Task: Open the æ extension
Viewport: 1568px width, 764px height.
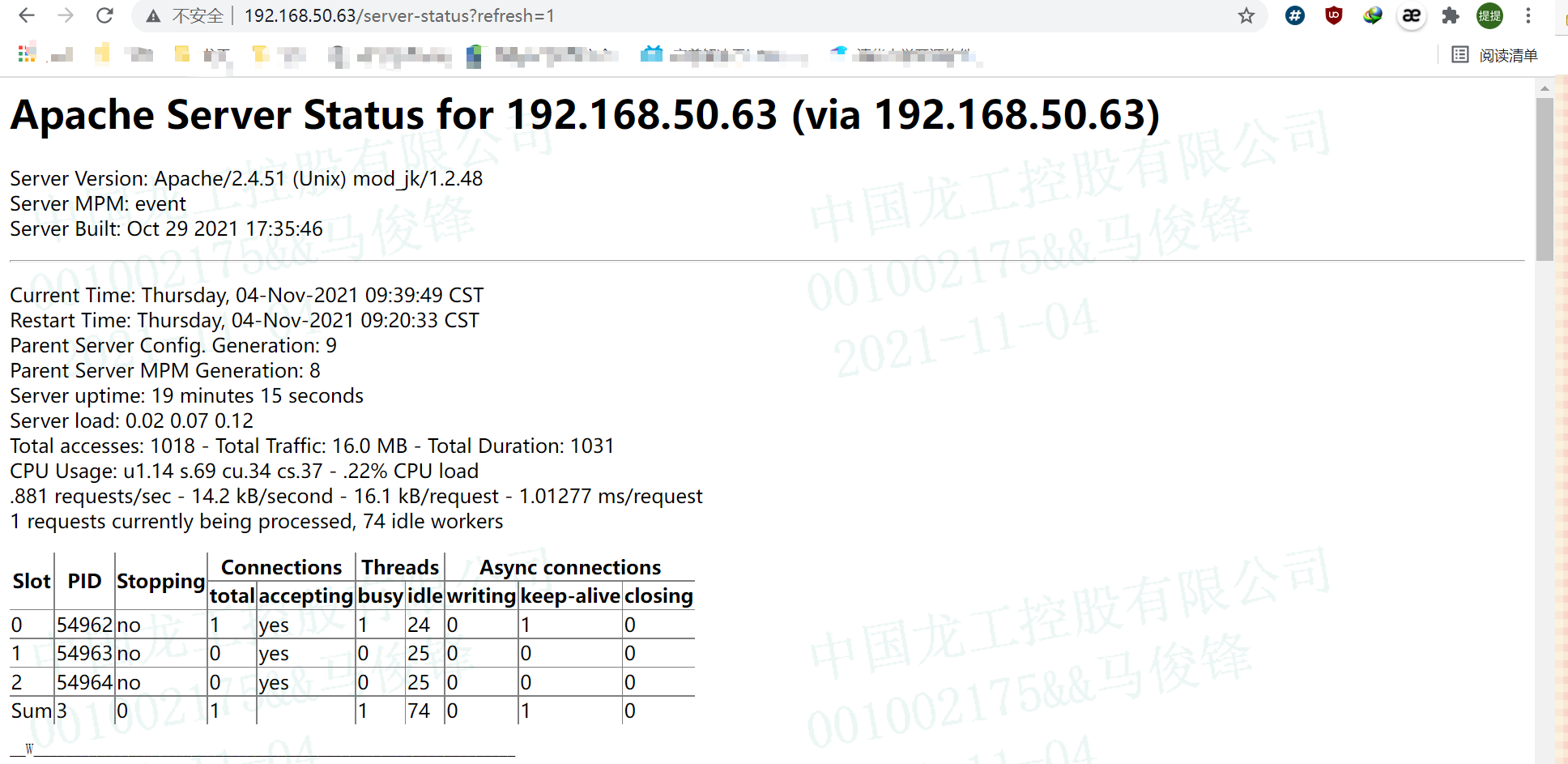Action: click(x=1412, y=15)
